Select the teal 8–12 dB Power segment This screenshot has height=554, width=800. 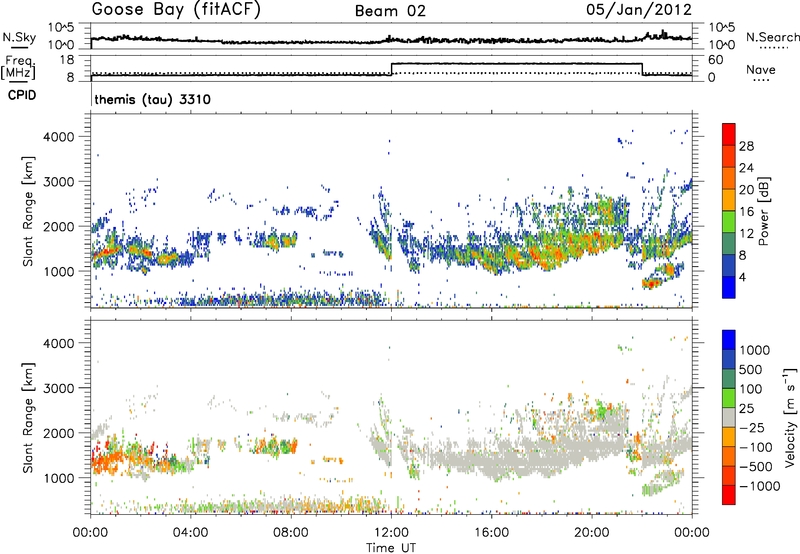729,244
